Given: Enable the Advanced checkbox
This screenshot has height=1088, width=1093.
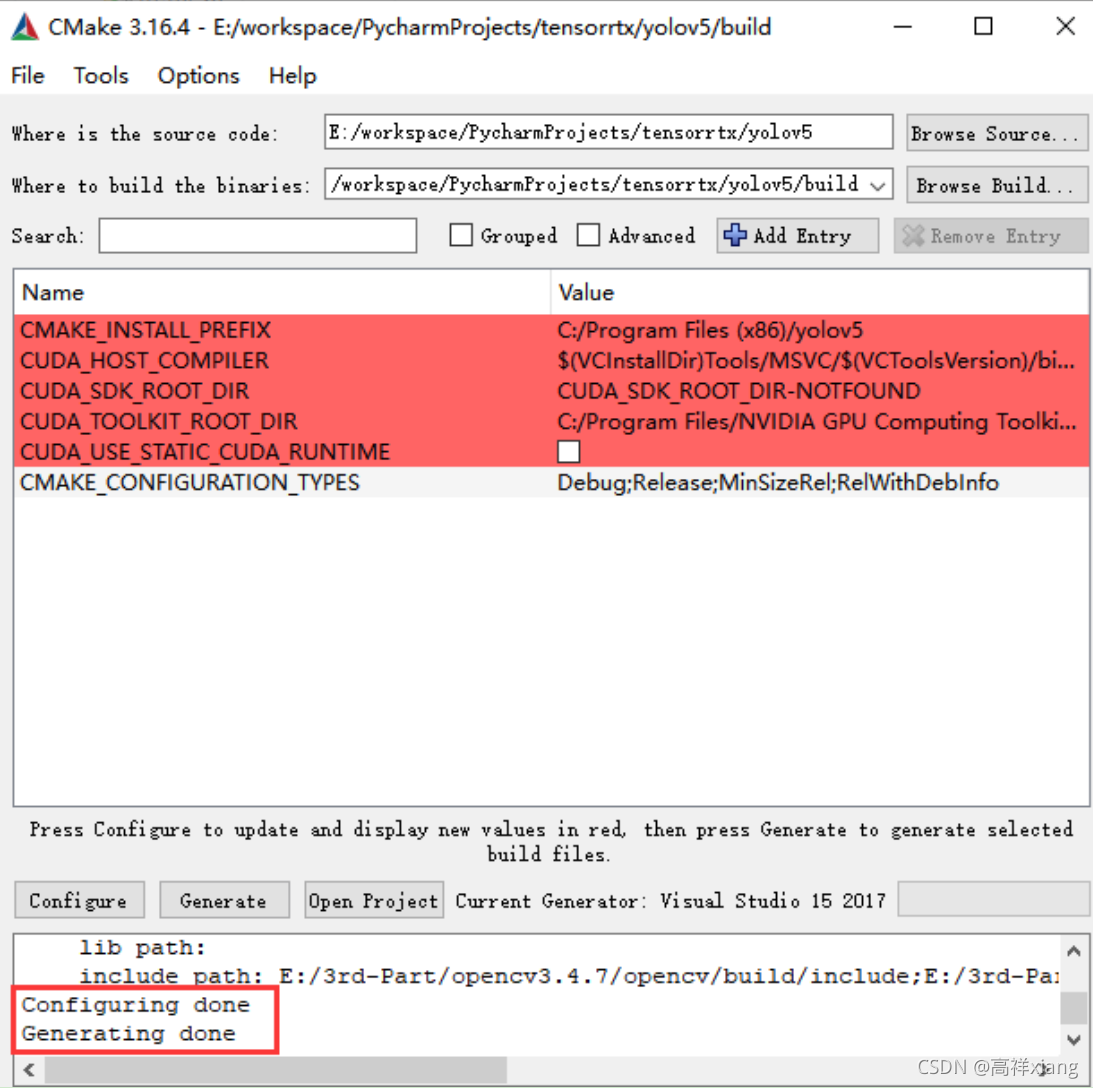Looking at the screenshot, I should pos(588,235).
